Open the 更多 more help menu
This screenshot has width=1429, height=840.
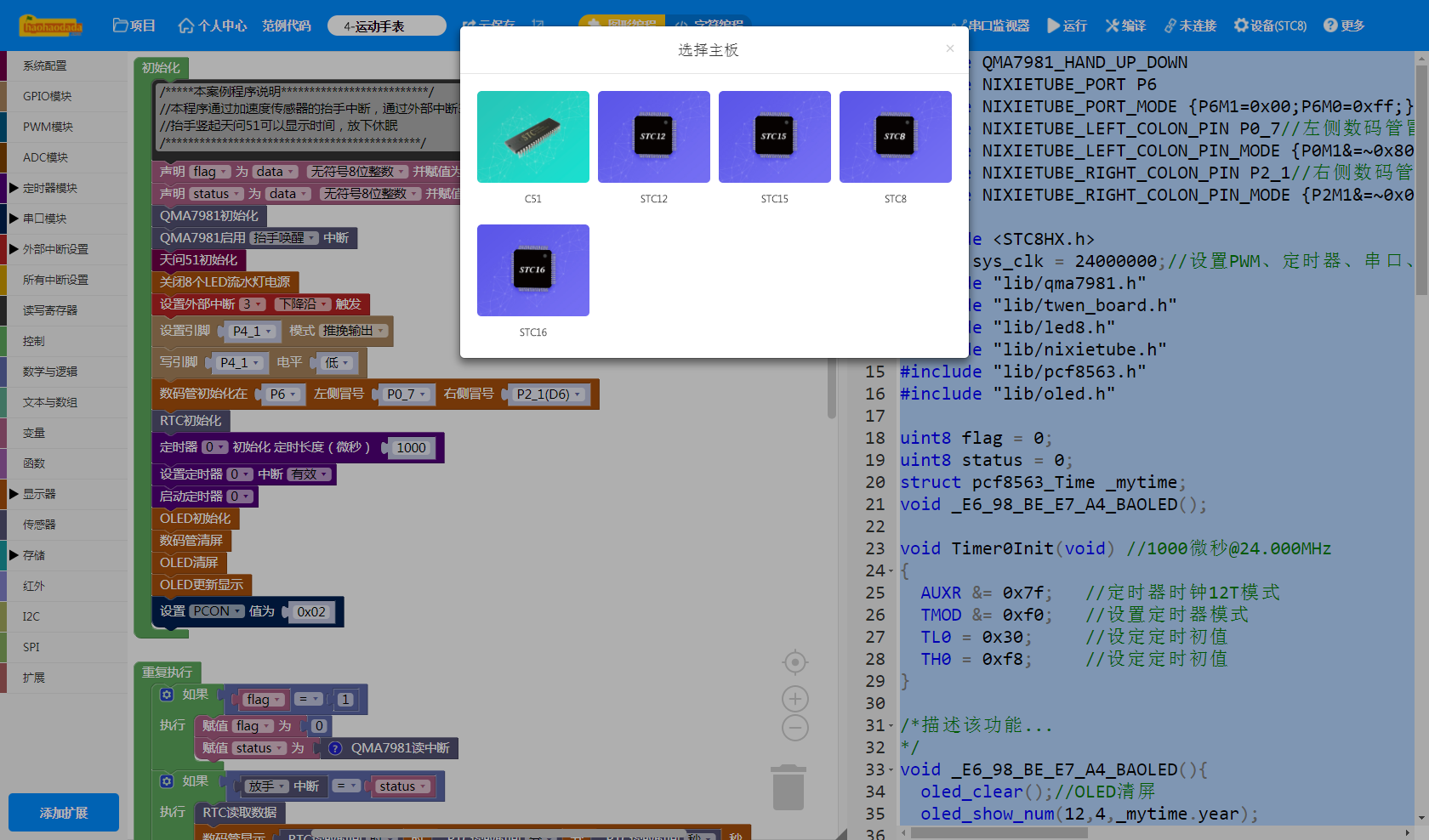(x=1344, y=26)
